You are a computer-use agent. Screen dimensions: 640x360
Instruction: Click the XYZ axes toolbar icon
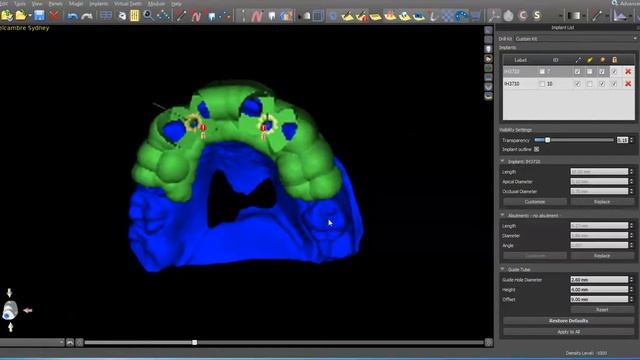tap(494, 16)
